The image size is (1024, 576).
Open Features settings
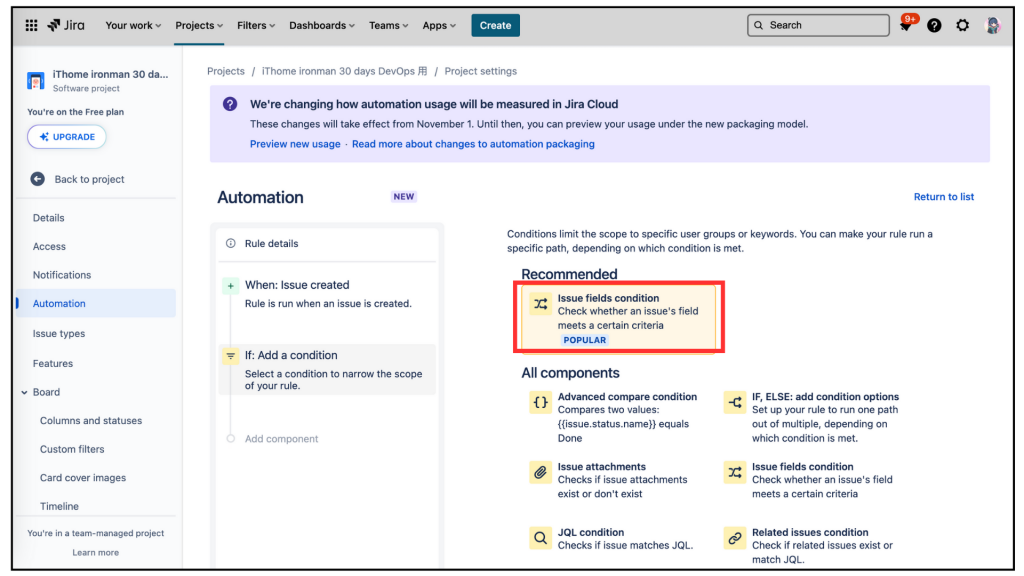tap(96, 364)
